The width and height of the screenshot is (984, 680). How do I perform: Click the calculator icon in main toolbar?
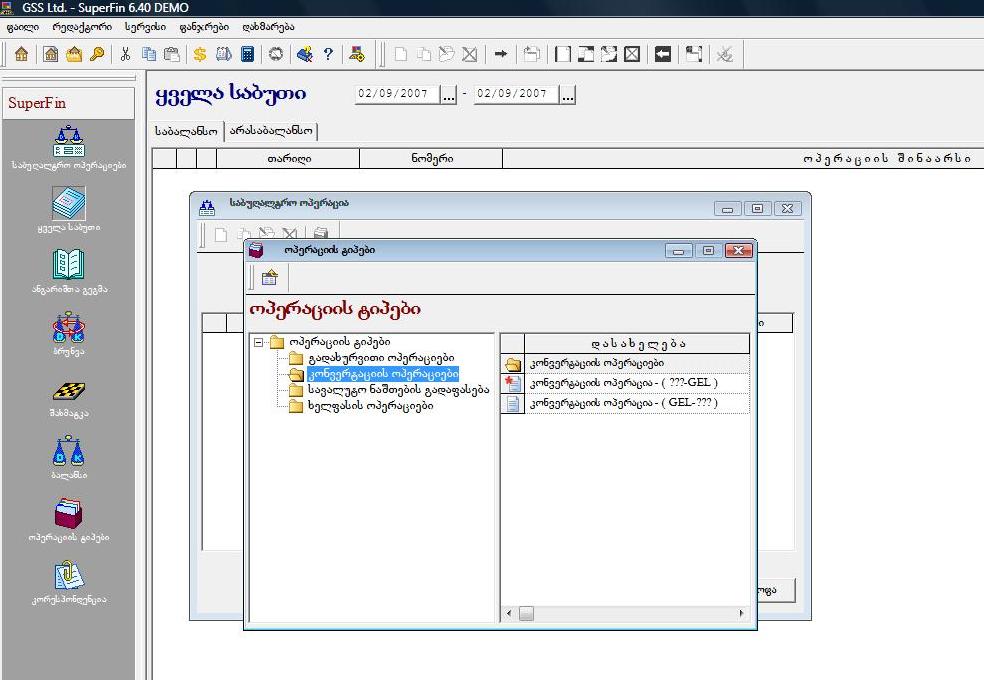coord(247,54)
